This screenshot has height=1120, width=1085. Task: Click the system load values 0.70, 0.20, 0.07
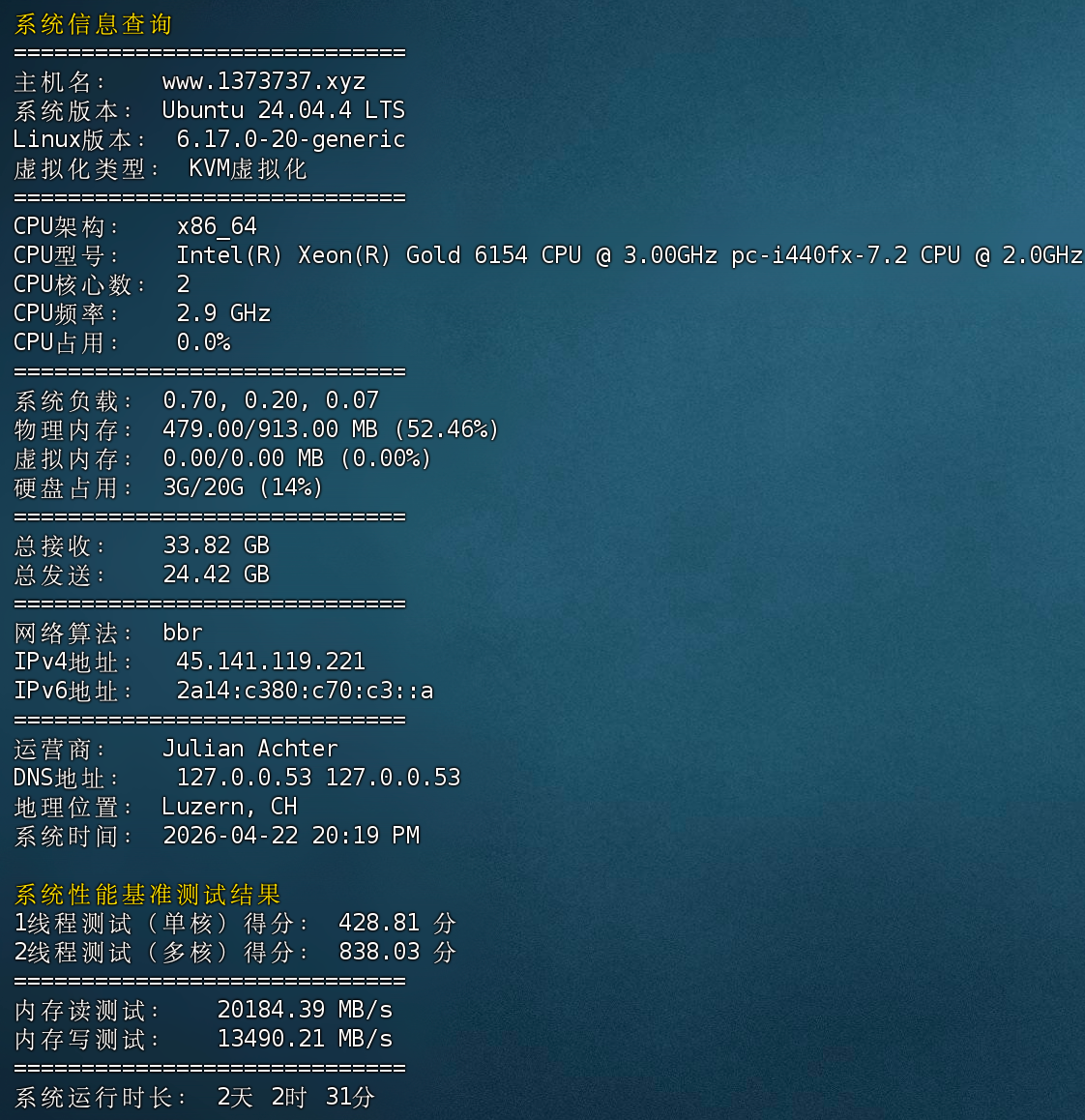(270, 400)
